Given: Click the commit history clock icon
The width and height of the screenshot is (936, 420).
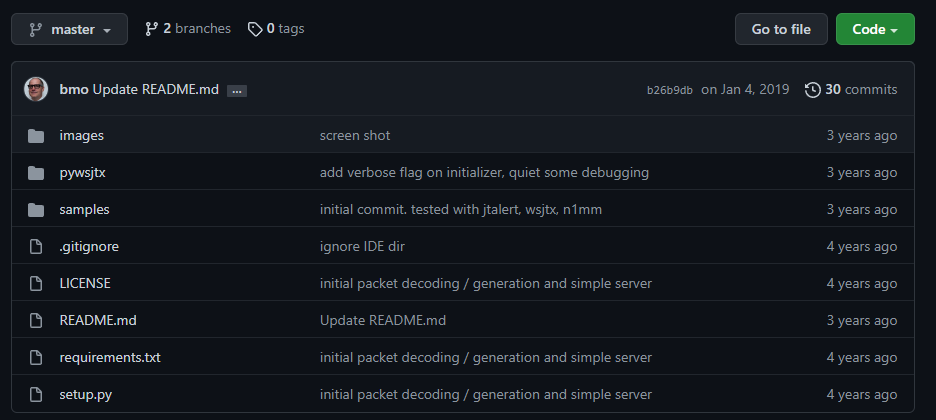Looking at the screenshot, I should 812,90.
